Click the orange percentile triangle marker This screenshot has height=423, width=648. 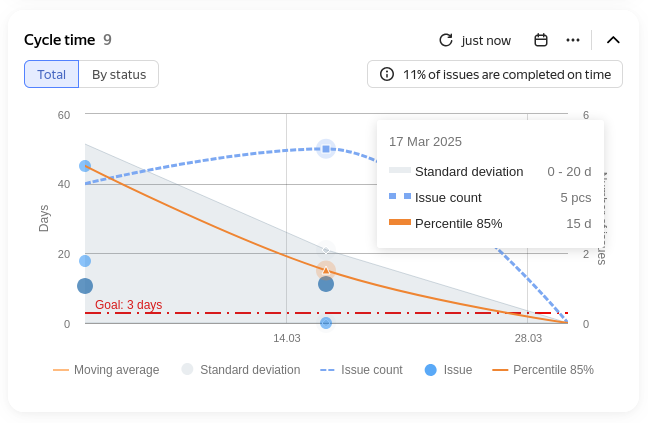click(326, 270)
